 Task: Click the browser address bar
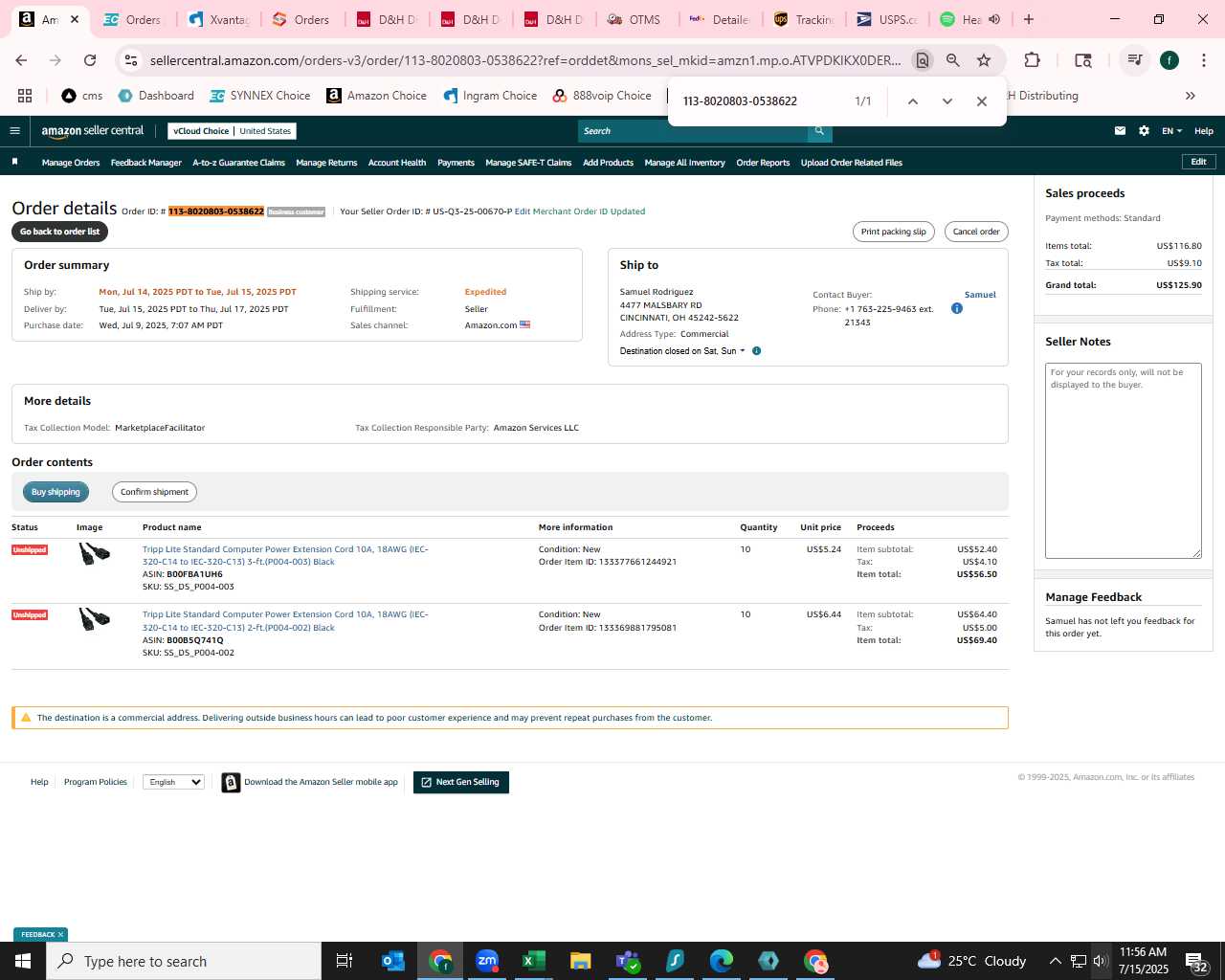coord(524,60)
